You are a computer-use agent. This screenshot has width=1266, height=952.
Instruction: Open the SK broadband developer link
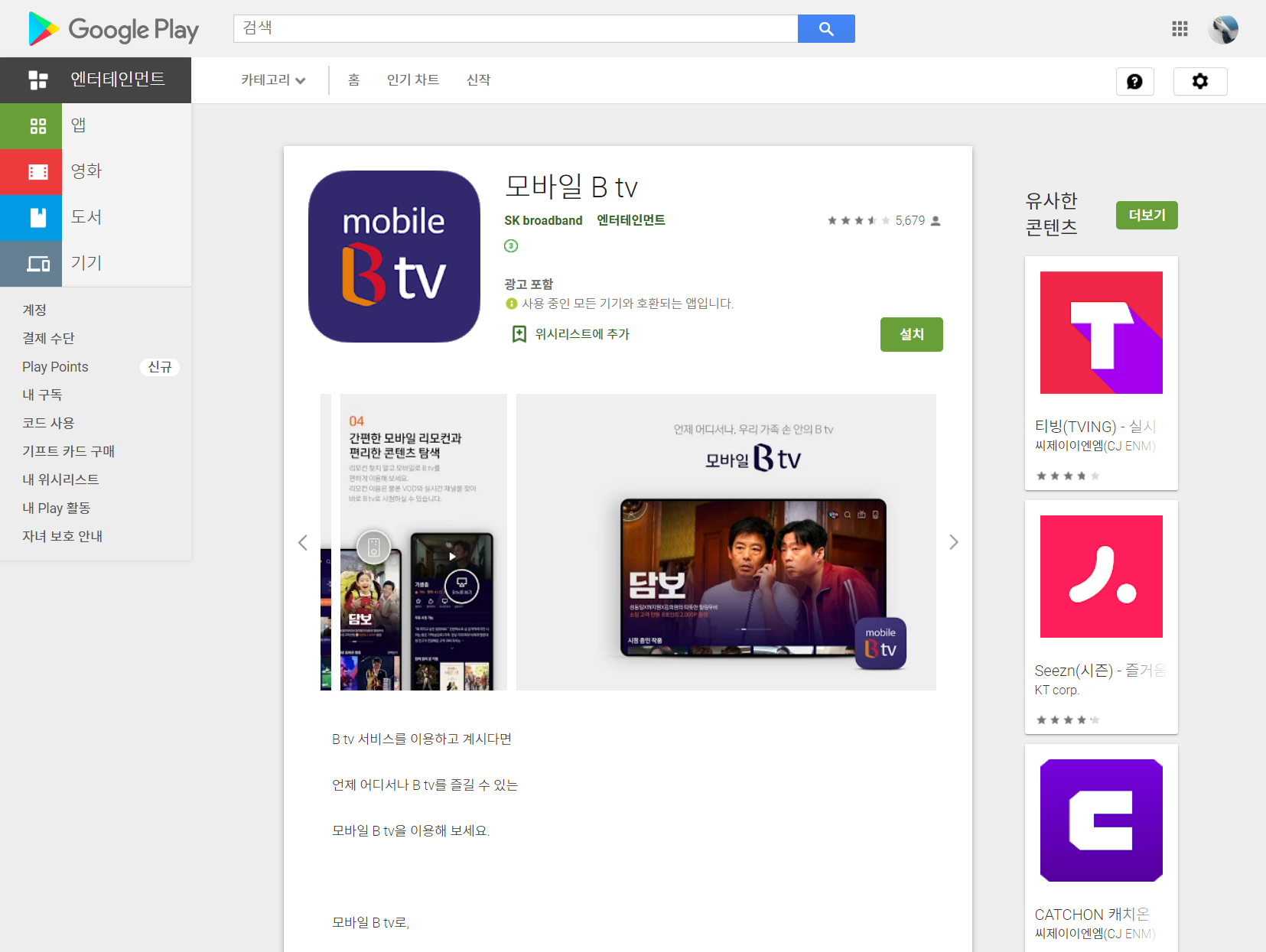[543, 220]
